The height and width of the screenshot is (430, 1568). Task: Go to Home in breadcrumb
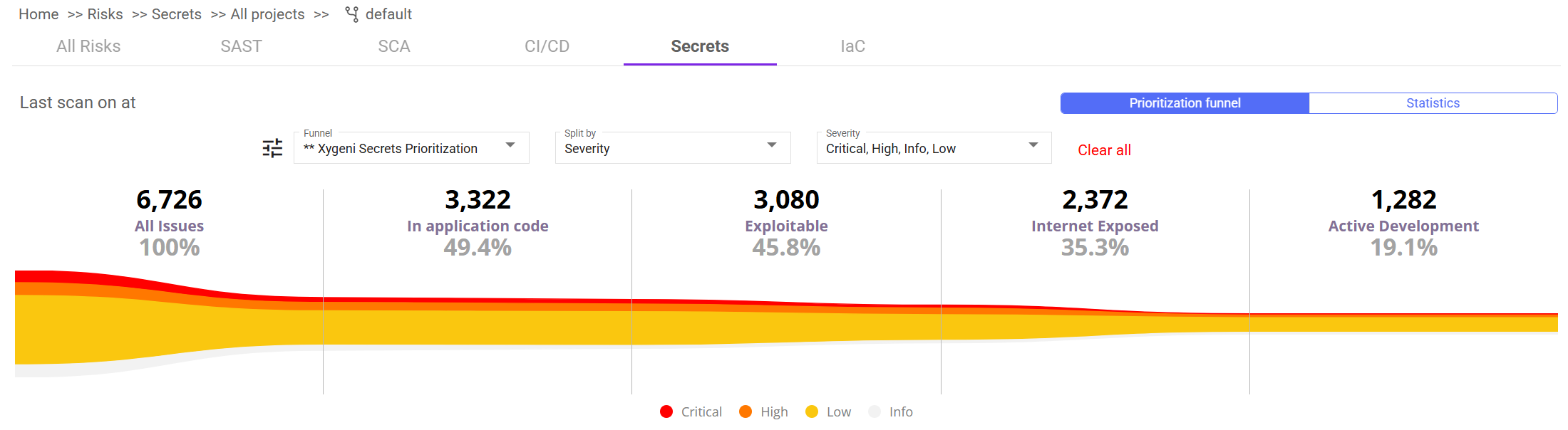[38, 14]
